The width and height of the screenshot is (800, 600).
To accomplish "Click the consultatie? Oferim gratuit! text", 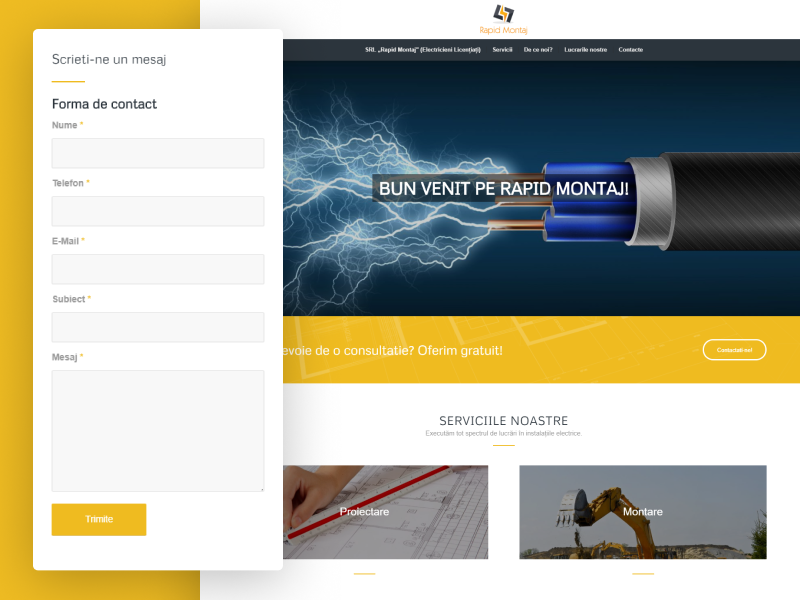I will 423,351.
